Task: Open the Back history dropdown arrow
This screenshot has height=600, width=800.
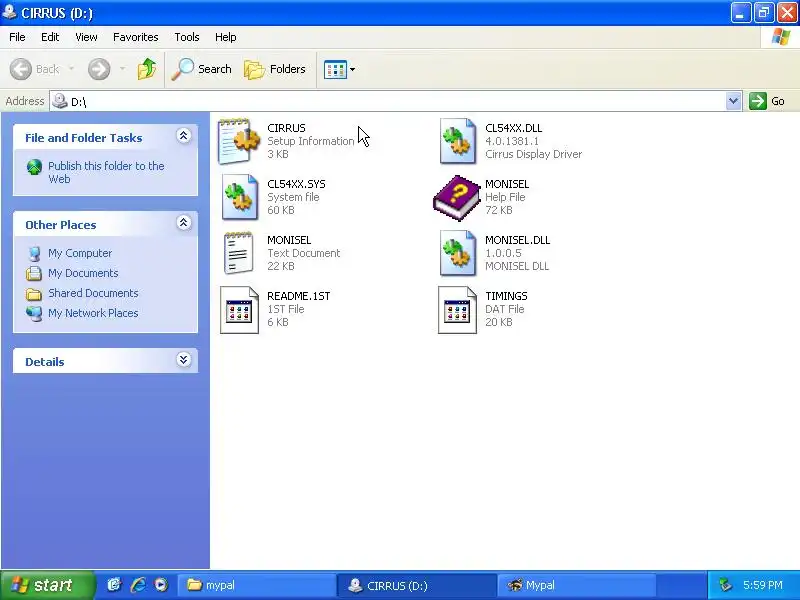Action: [x=71, y=69]
